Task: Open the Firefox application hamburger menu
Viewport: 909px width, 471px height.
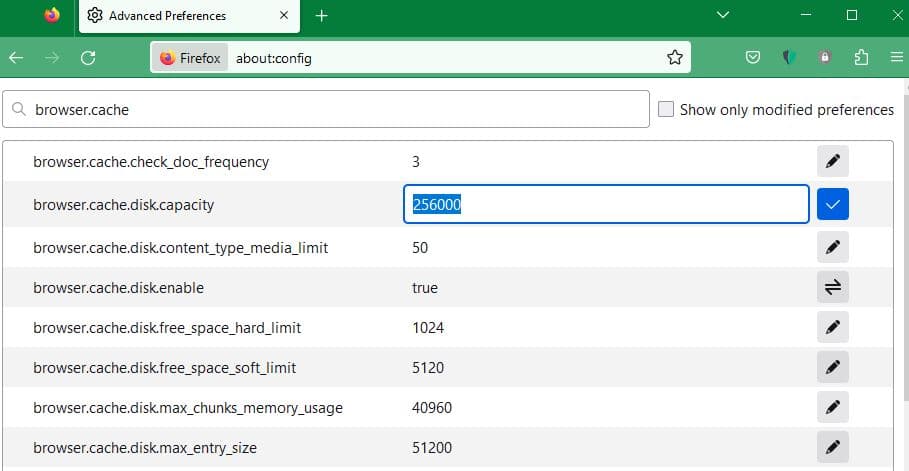Action: point(896,58)
